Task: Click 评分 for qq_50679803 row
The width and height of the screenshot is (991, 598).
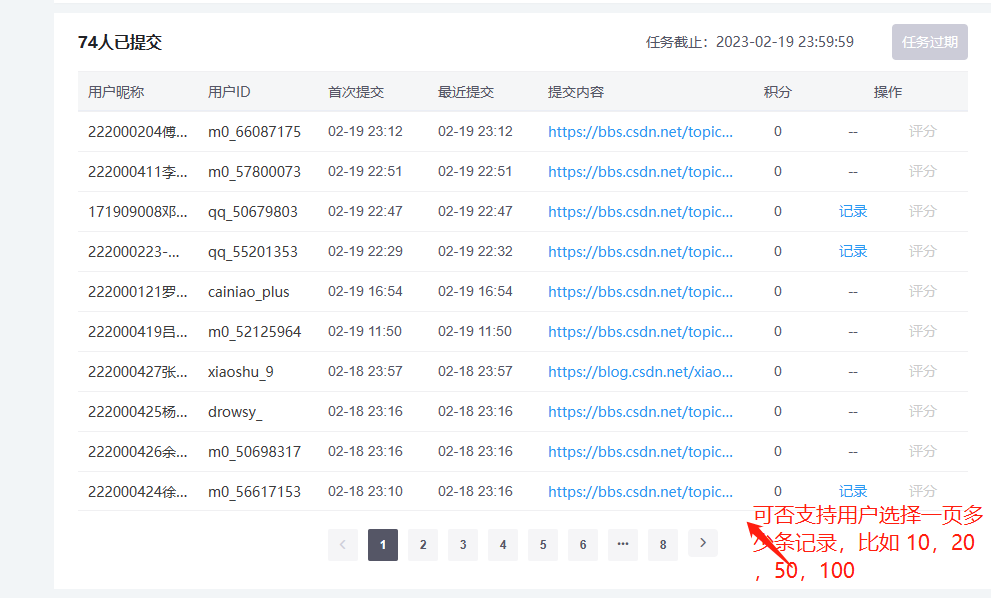Action: (x=922, y=211)
